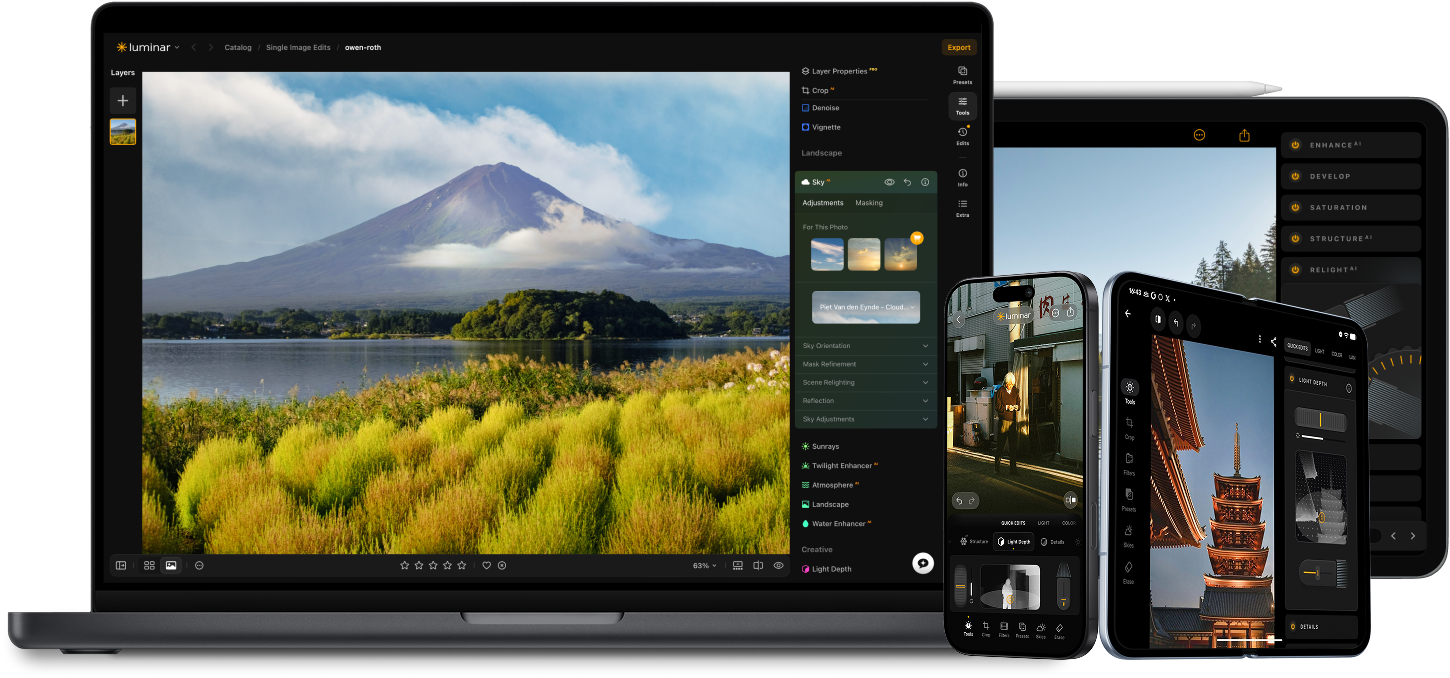Toggle the Enhance AI power switch
Viewport: 1450px width, 678px height.
click(1295, 145)
